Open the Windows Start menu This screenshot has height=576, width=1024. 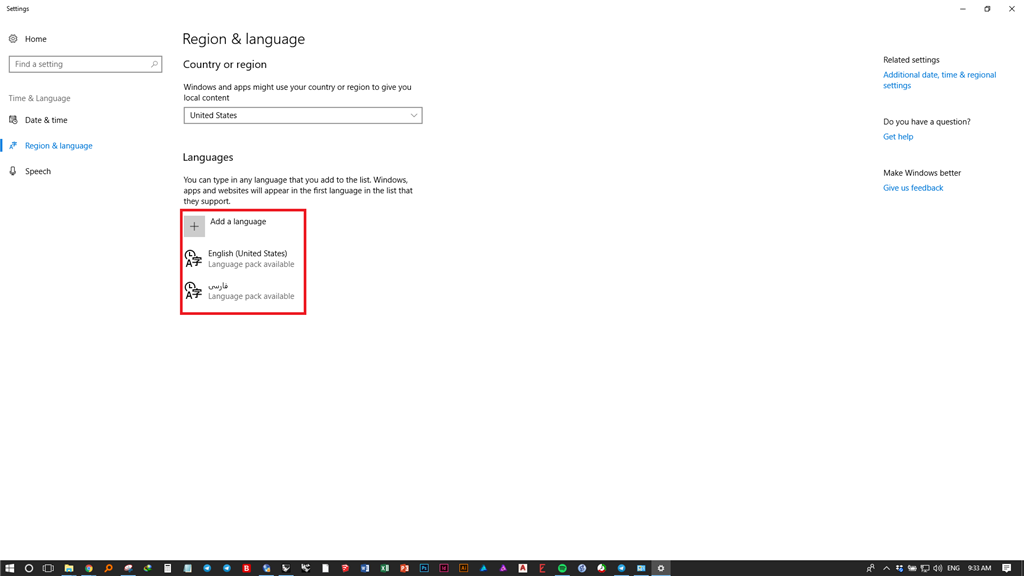click(x=9, y=568)
